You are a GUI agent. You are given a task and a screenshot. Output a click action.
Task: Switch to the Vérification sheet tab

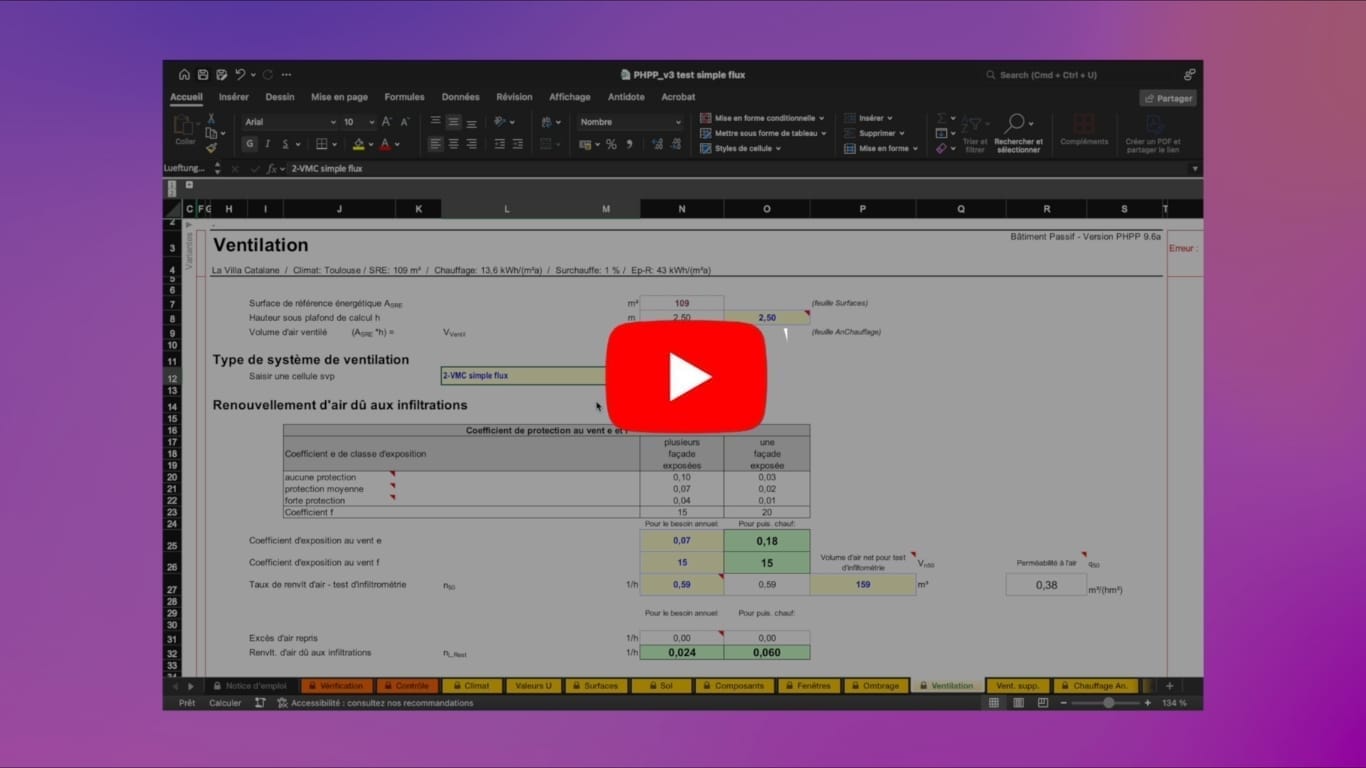(335, 686)
